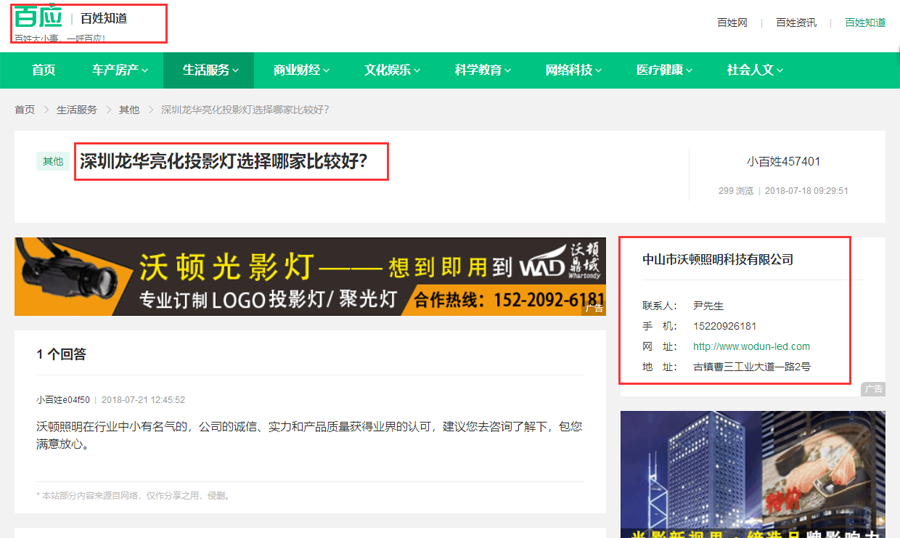The width and height of the screenshot is (900, 538).
Task: Expand the 社会人文 menu
Action: (x=754, y=70)
